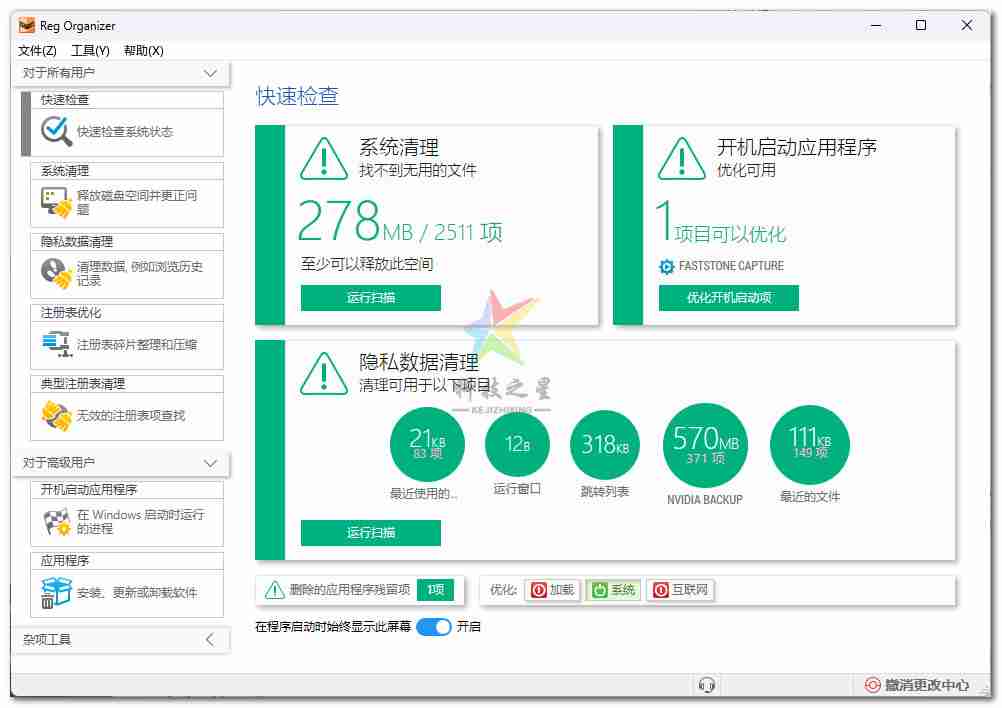Select the startup applications flag icon
This screenshot has width=1002, height=708.
56,521
